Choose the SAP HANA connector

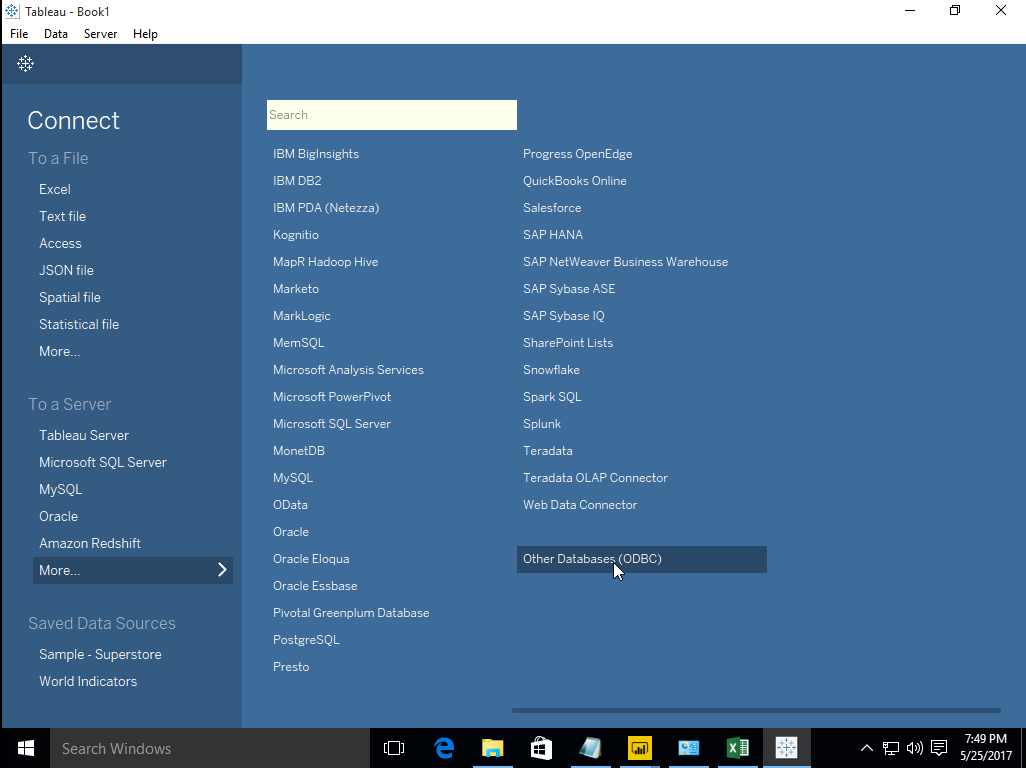click(x=552, y=235)
